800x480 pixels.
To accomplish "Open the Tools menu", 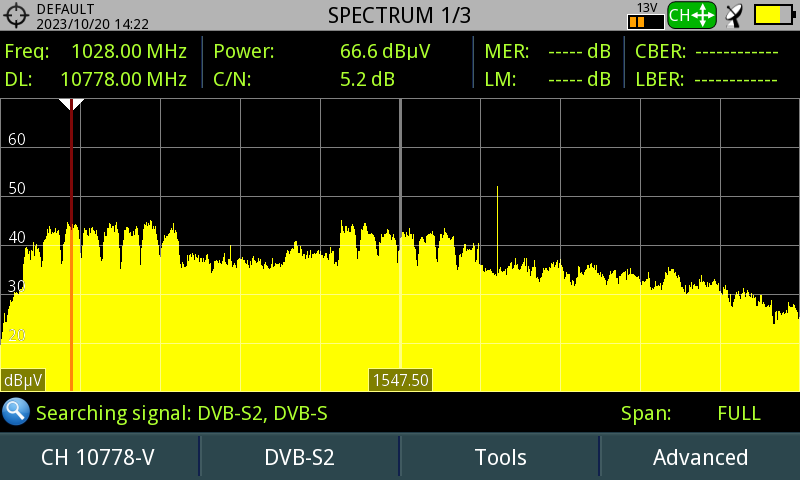I will (x=500, y=457).
